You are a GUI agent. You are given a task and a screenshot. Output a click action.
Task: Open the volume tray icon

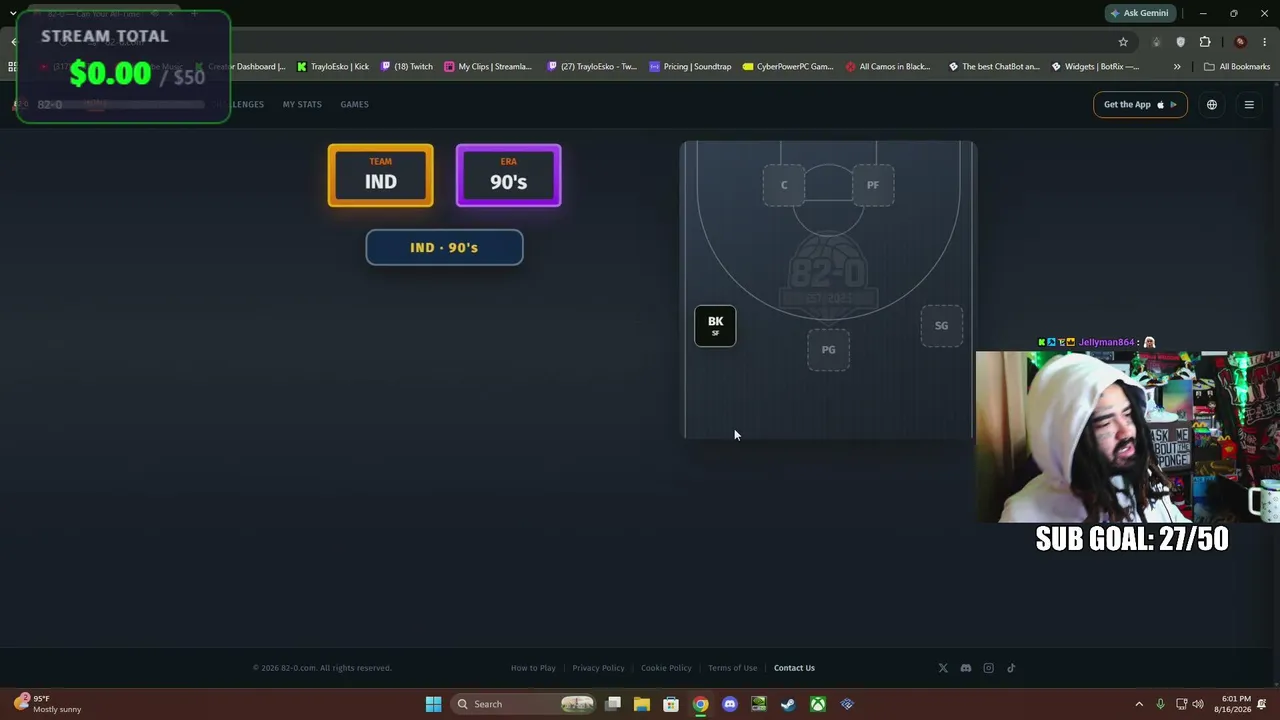(x=1198, y=704)
